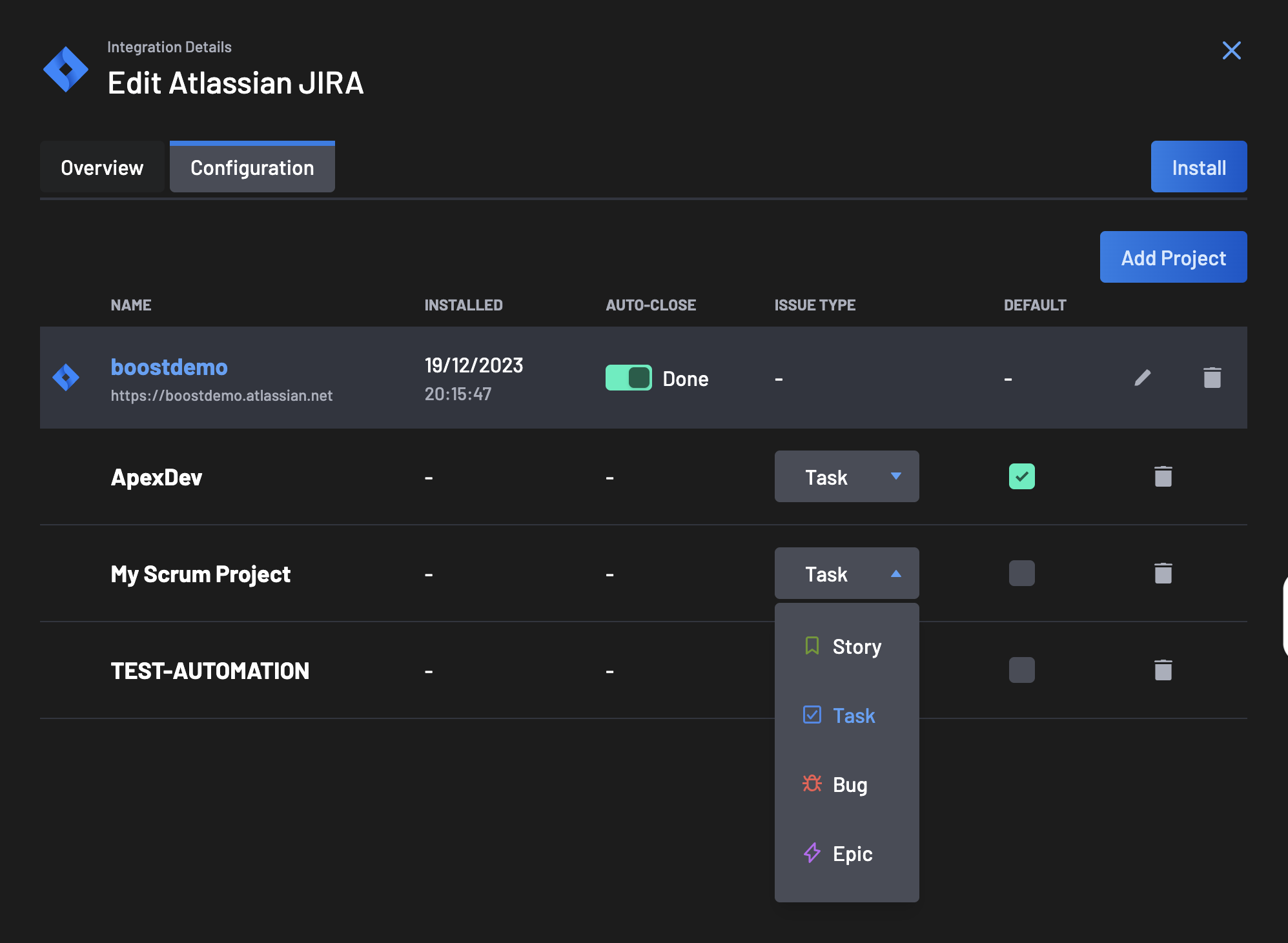Open the ApexDev issue type dropdown
This screenshot has width=1288, height=943.
[x=846, y=476]
